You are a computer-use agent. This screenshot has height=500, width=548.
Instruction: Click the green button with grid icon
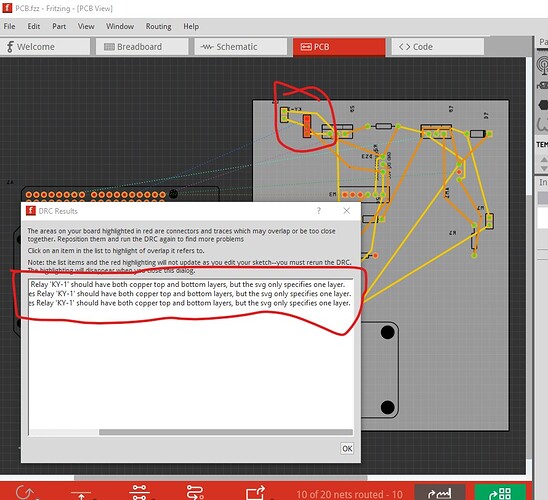tap(500, 493)
